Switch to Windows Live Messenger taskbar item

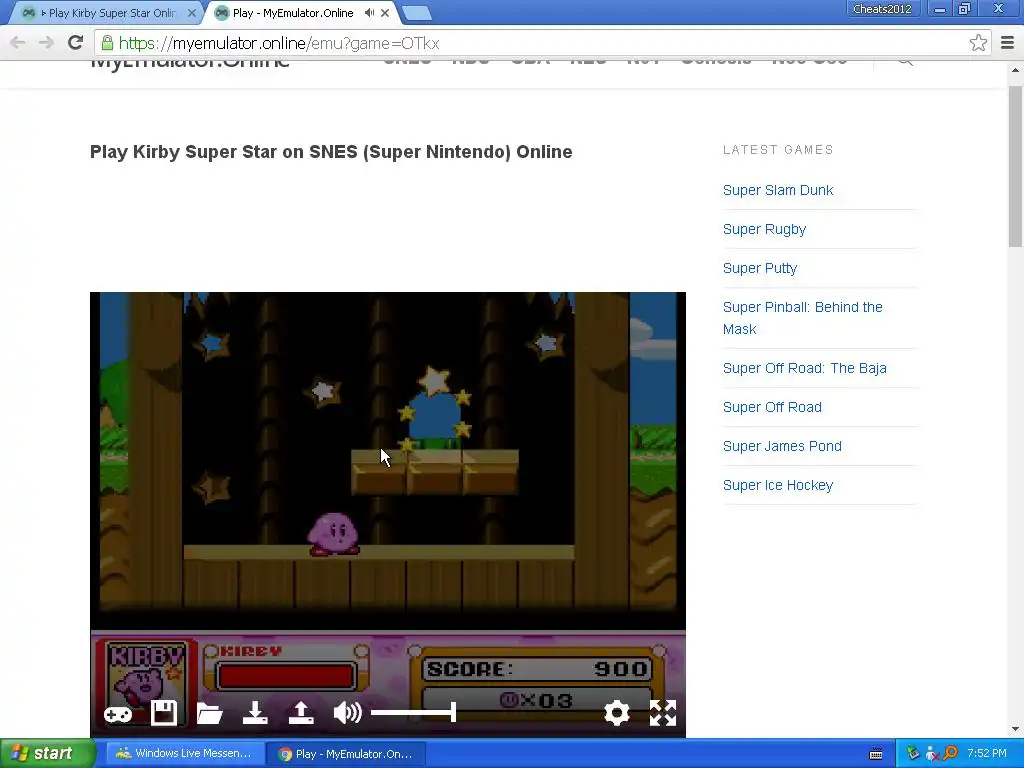coord(184,754)
